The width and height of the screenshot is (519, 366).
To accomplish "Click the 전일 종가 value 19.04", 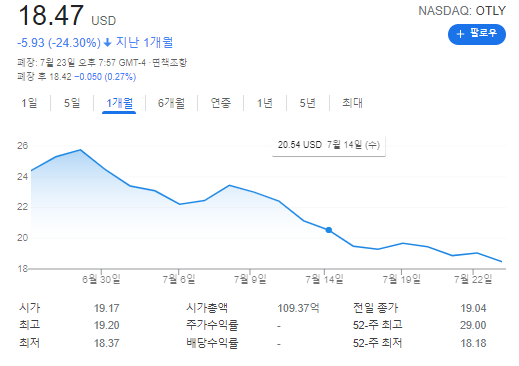I will [473, 308].
